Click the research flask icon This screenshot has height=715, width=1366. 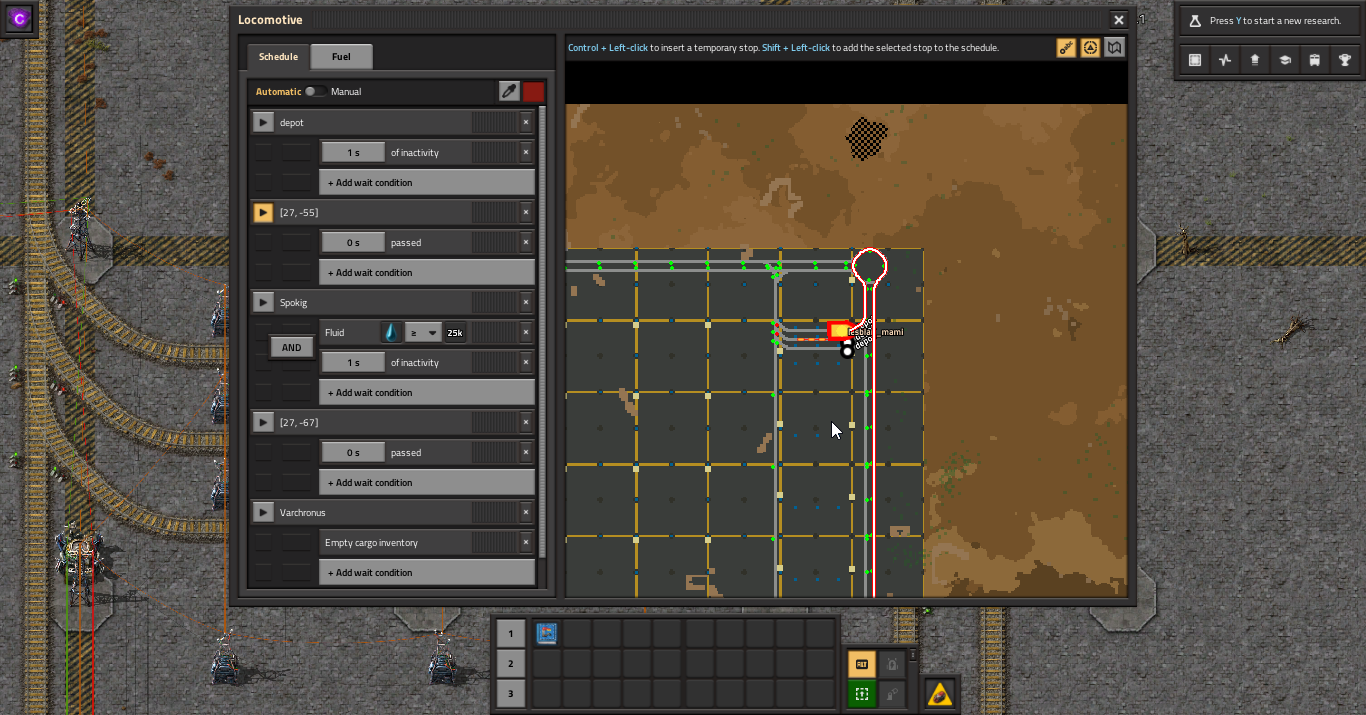[x=1194, y=21]
